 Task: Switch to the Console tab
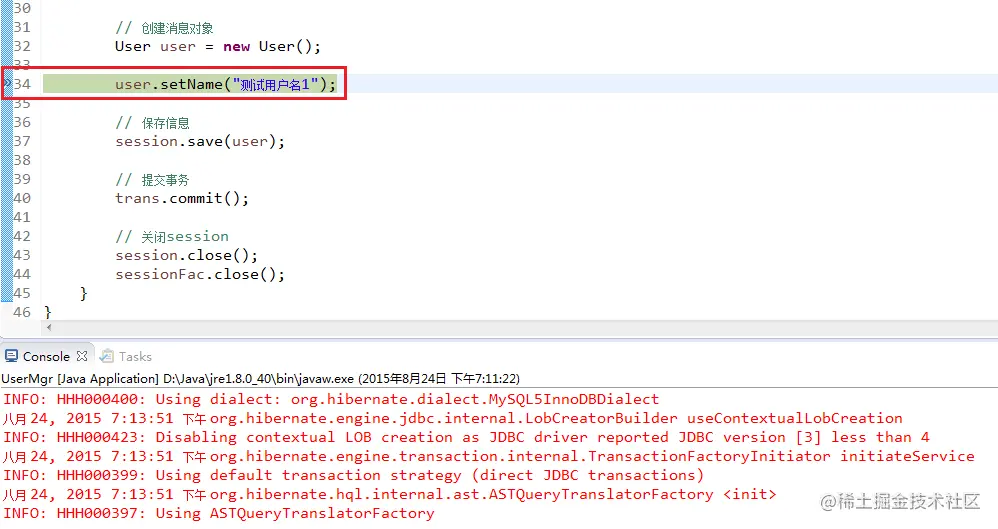click(46, 356)
